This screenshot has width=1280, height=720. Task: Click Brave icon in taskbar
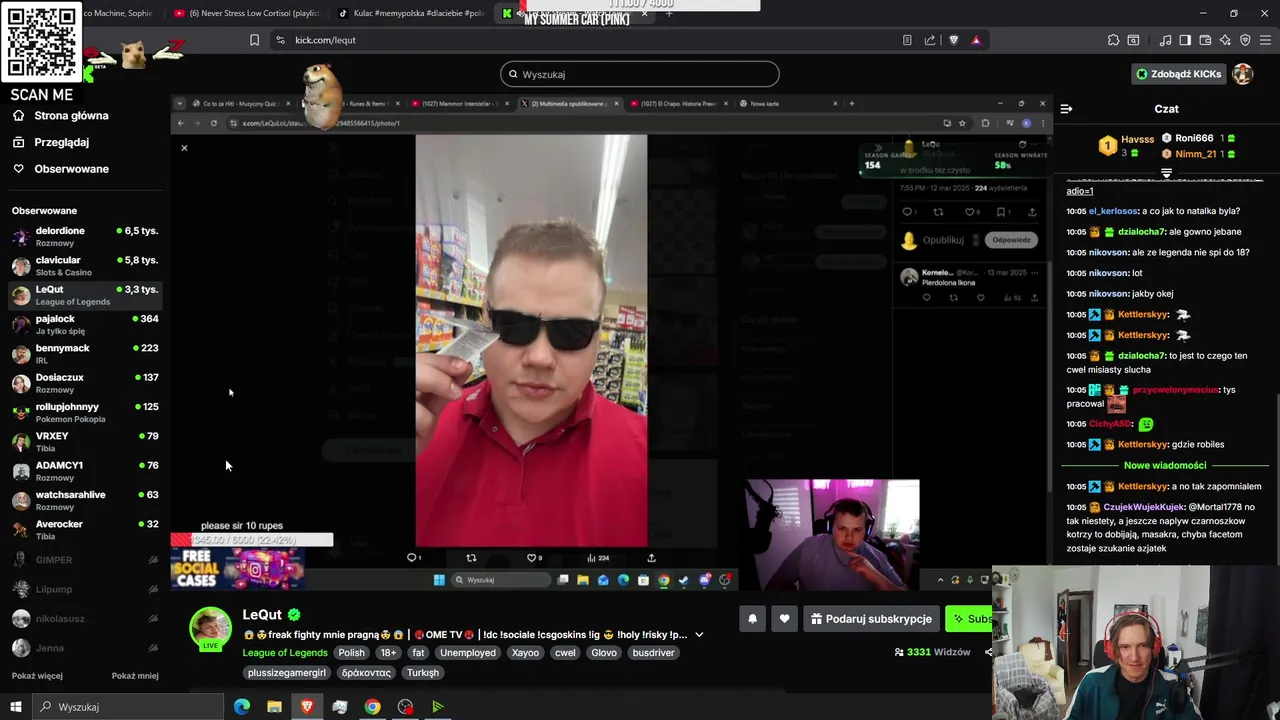click(307, 707)
